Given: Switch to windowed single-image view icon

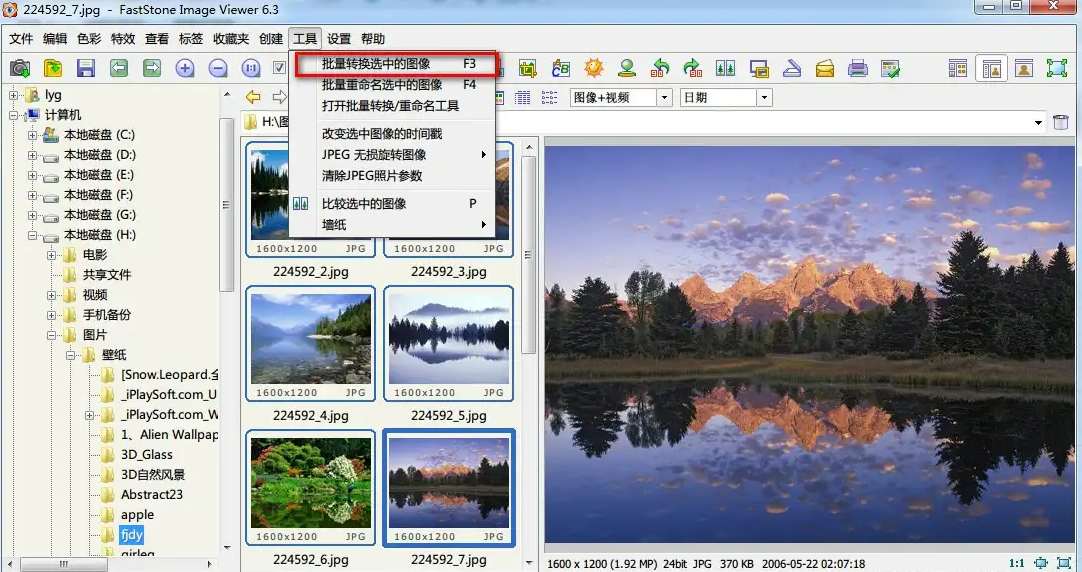Looking at the screenshot, I should 1024,68.
